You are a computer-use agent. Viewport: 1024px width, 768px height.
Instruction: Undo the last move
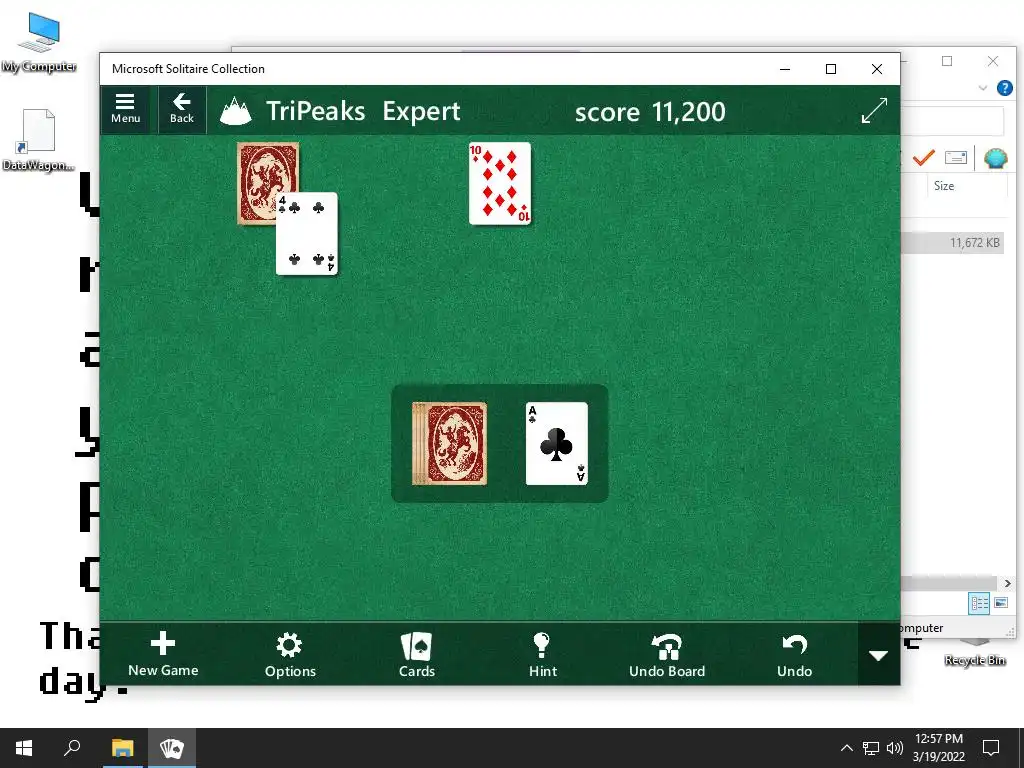click(794, 654)
